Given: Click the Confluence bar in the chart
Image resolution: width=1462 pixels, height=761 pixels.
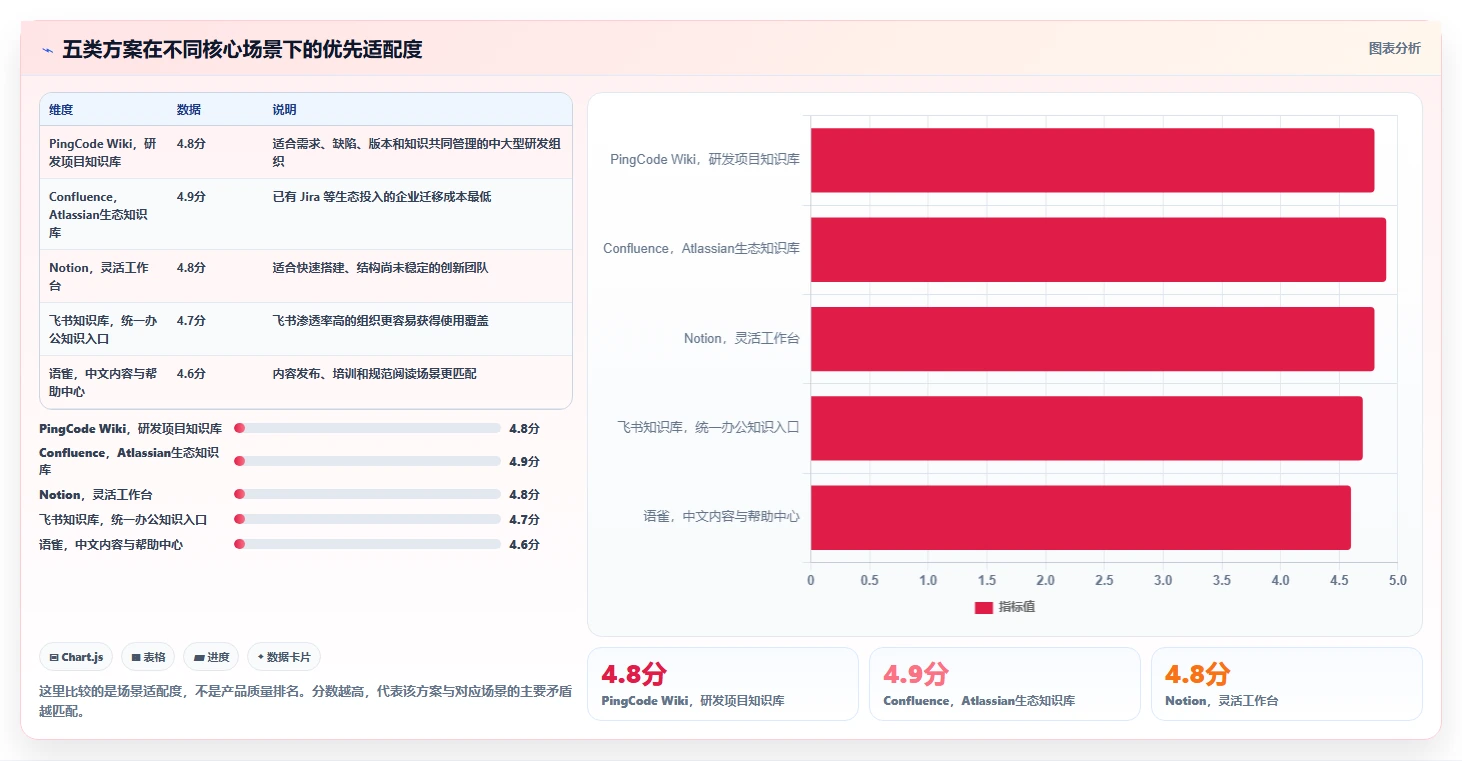Looking at the screenshot, I should point(1098,249).
